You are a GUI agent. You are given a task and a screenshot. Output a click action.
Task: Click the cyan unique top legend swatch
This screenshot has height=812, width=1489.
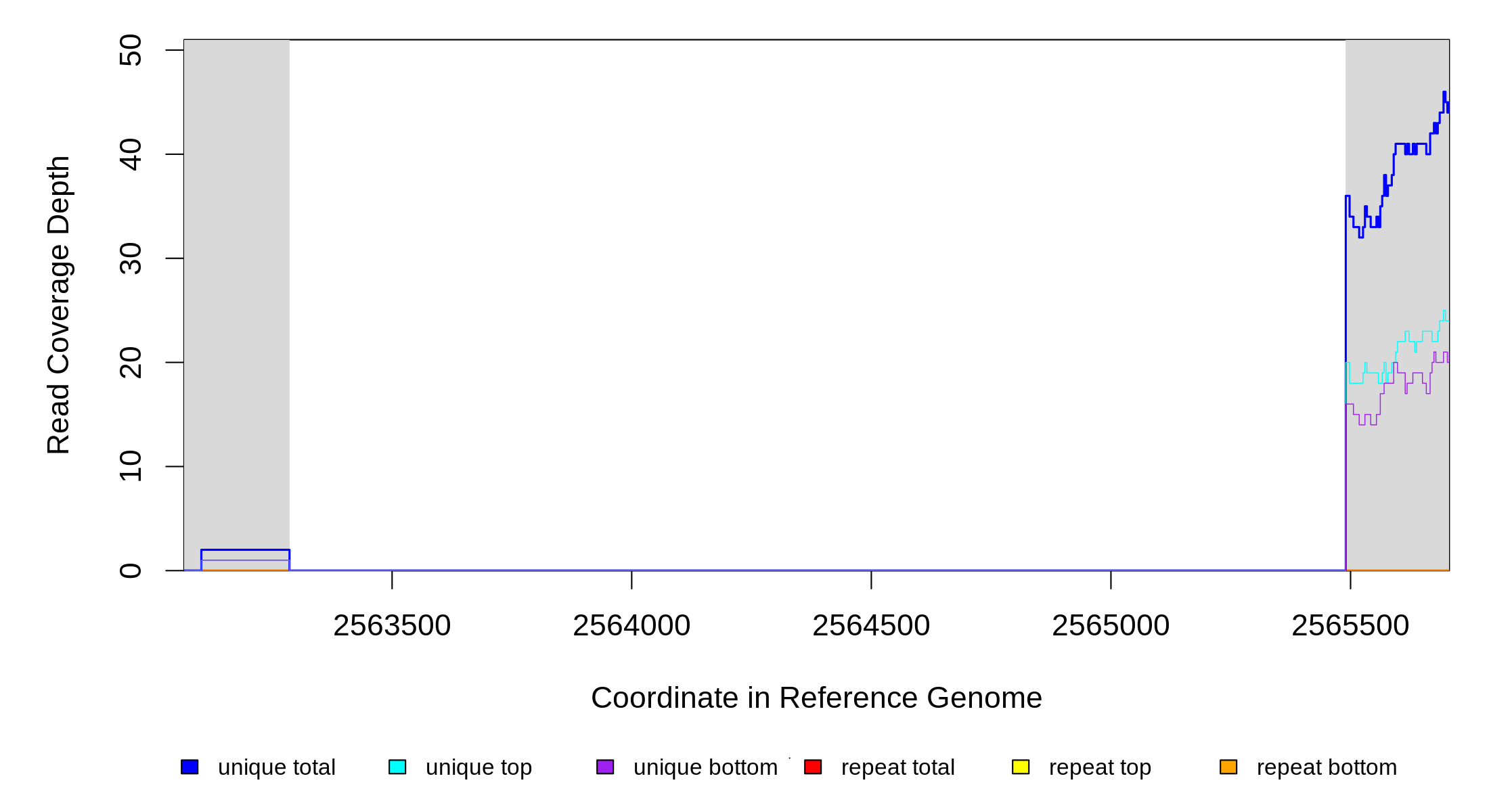click(x=397, y=767)
